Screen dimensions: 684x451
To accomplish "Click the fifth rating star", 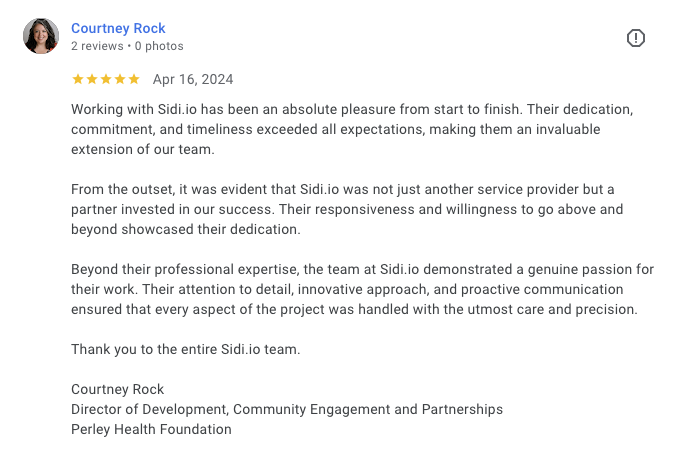I will [x=133, y=79].
